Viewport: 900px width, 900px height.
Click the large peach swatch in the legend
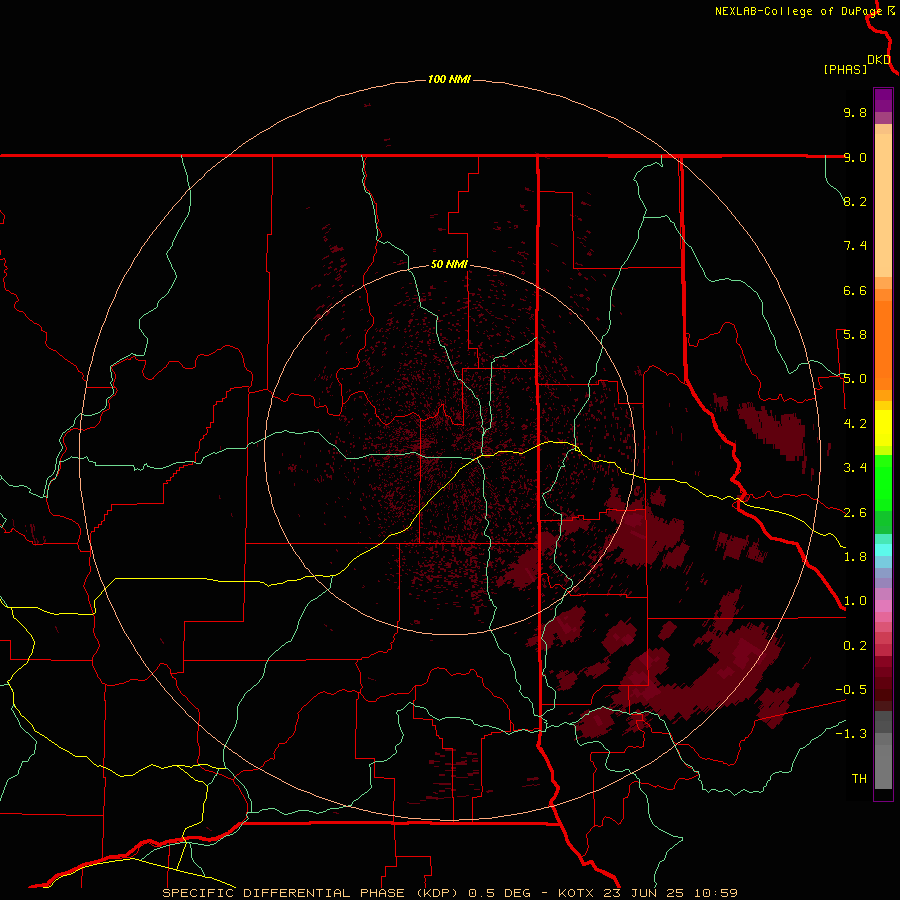883,205
